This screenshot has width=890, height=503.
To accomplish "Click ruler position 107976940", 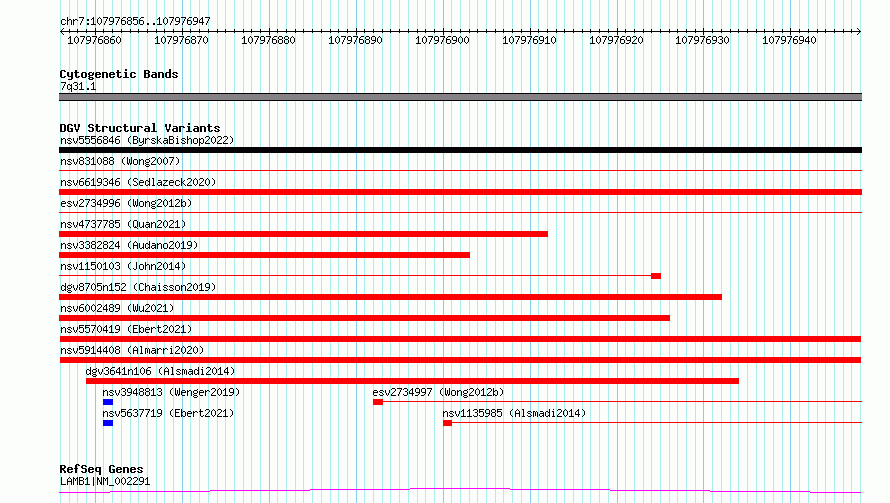I will pyautogui.click(x=789, y=40).
